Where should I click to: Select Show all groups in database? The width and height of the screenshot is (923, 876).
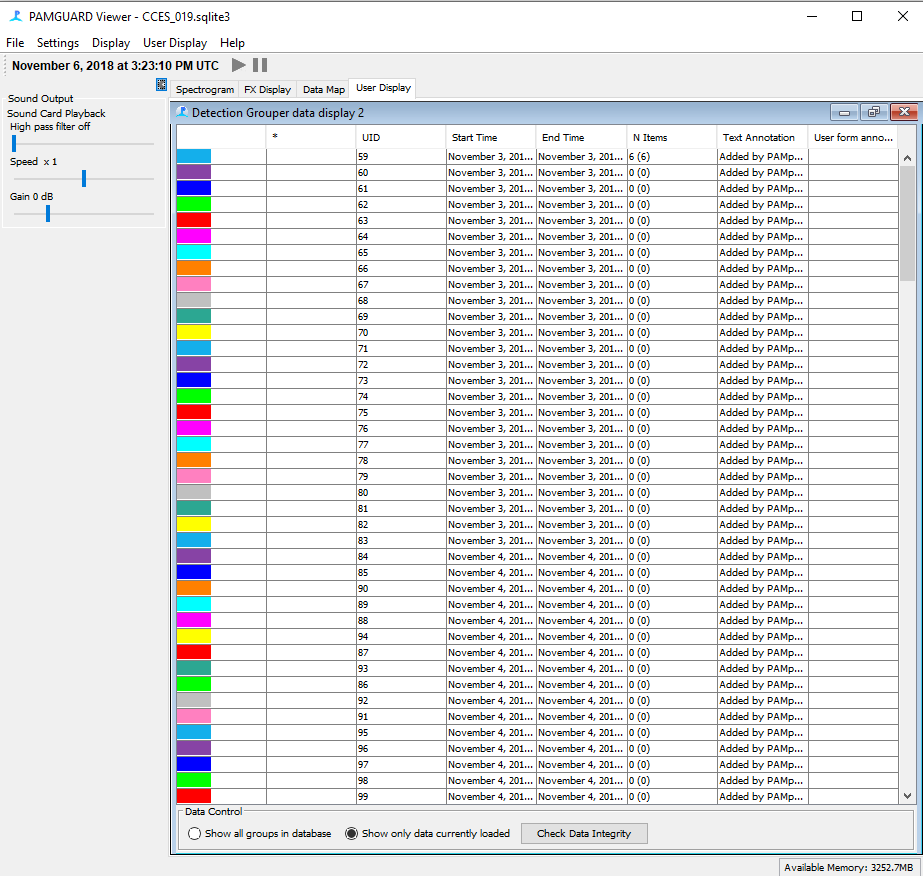tap(195, 834)
